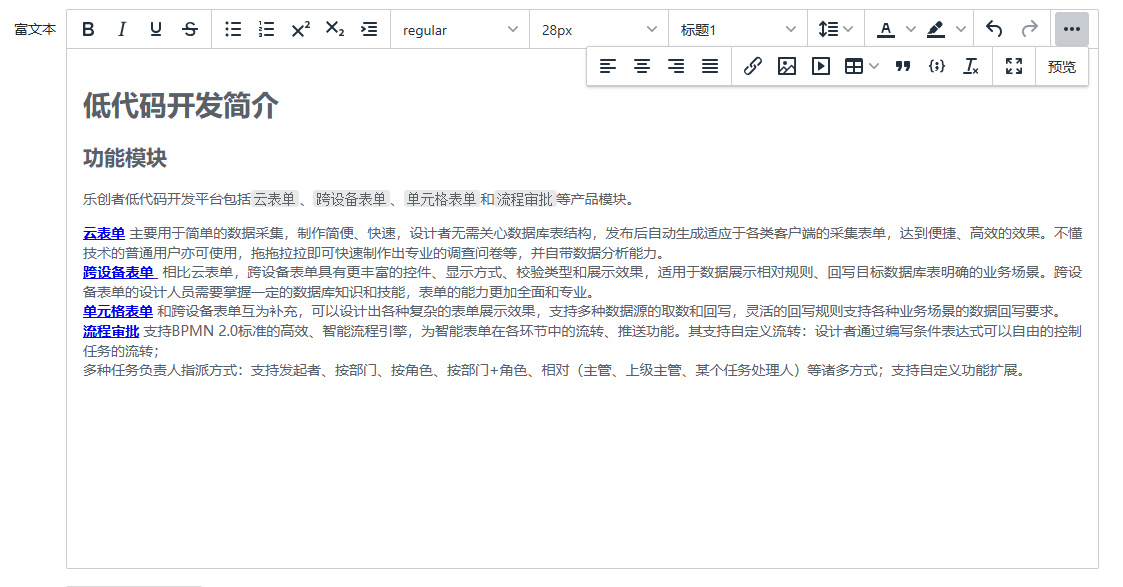This screenshot has width=1123, height=587.
Task: Enter fullscreen editing mode
Action: point(1014,67)
